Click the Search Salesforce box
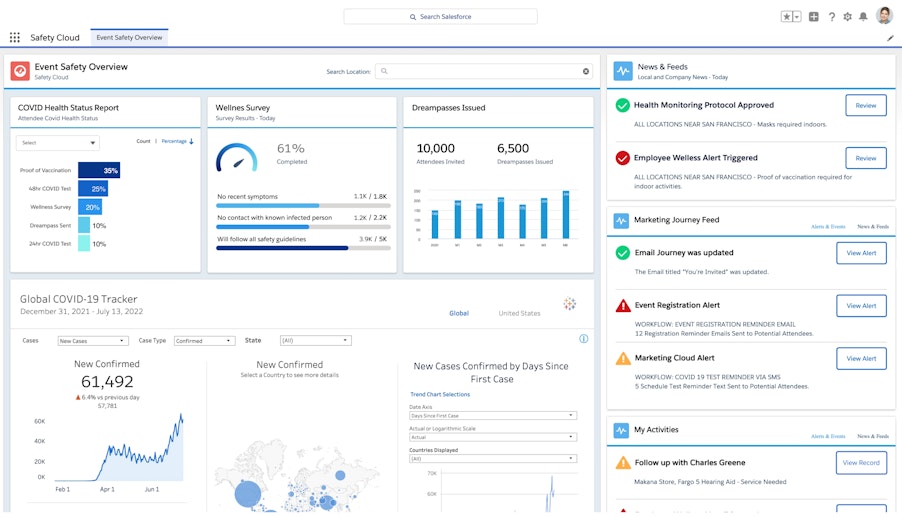This screenshot has width=902, height=517. point(441,17)
